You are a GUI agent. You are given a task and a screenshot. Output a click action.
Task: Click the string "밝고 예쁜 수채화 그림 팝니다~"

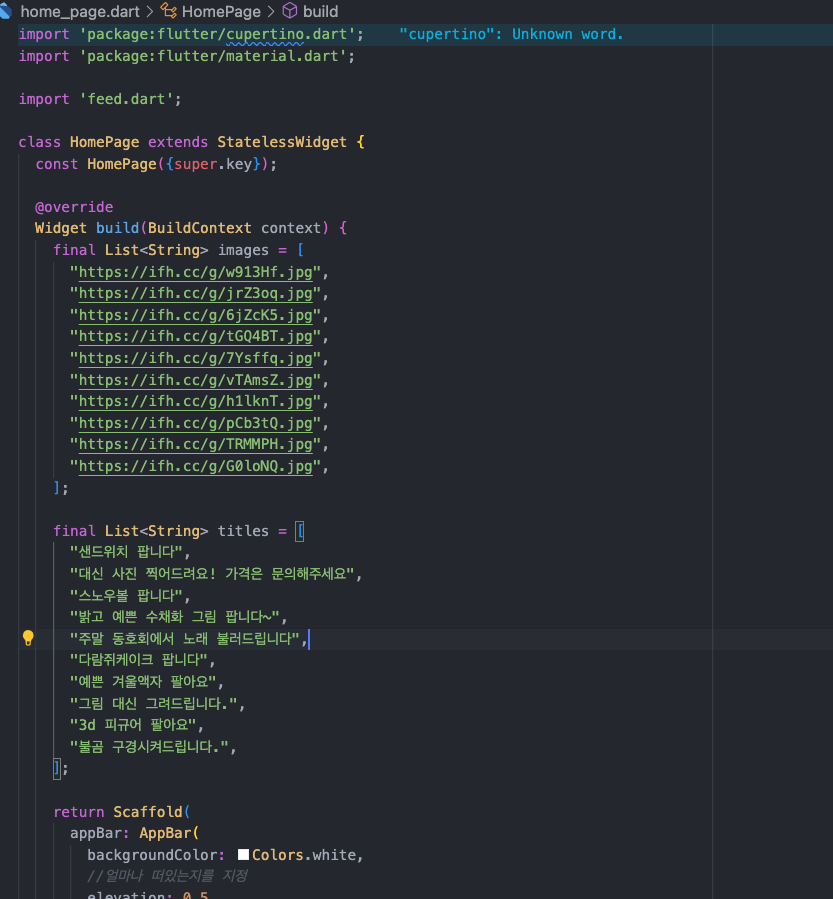(x=175, y=617)
